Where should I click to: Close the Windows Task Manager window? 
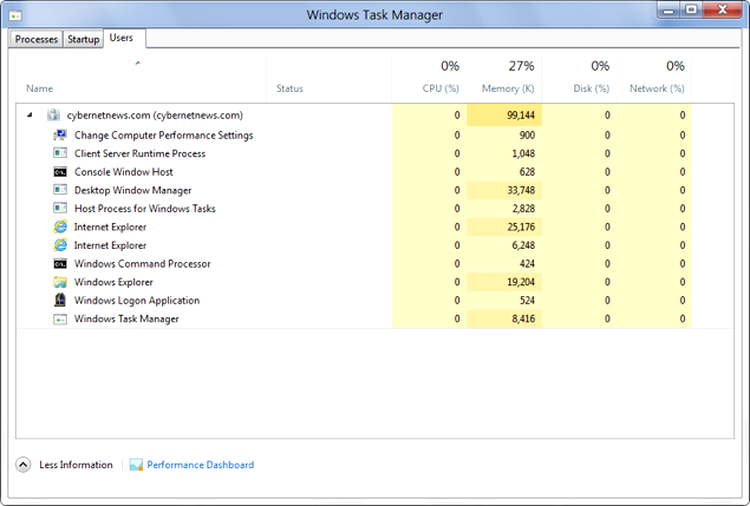(x=723, y=10)
